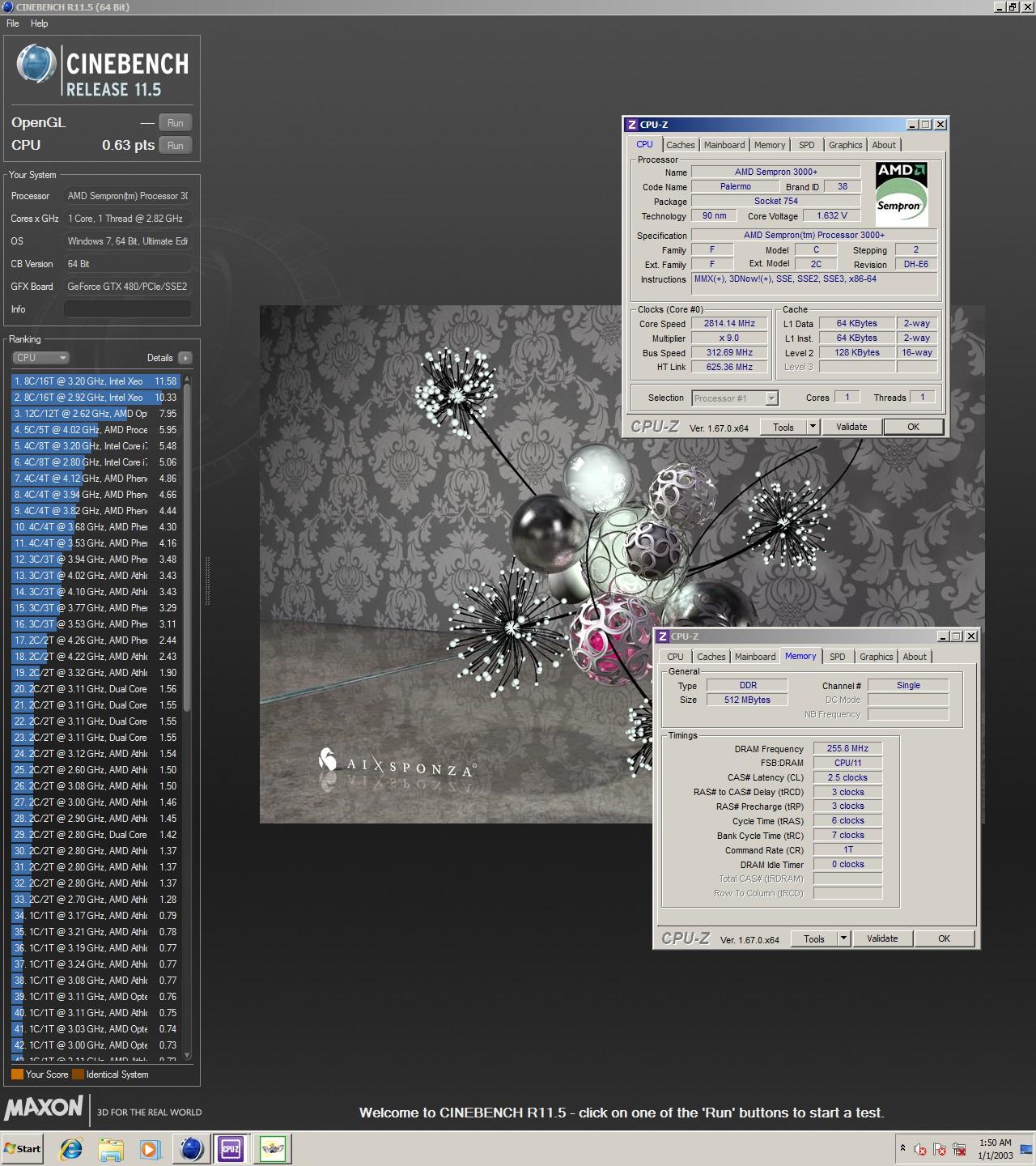
Task: Click Tools button in lower CPU-Z window
Action: click(814, 938)
